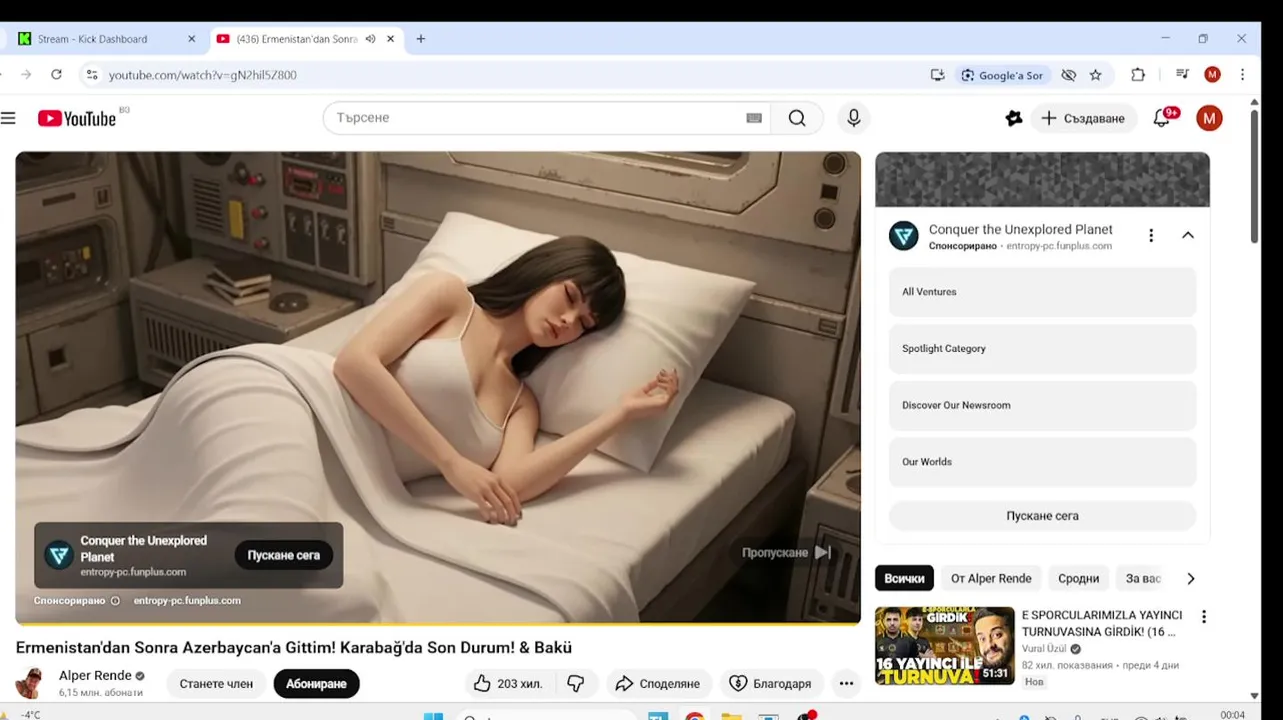This screenshot has width=1283, height=720.
Task: Bookmark this page with the star
Action: (x=1096, y=75)
